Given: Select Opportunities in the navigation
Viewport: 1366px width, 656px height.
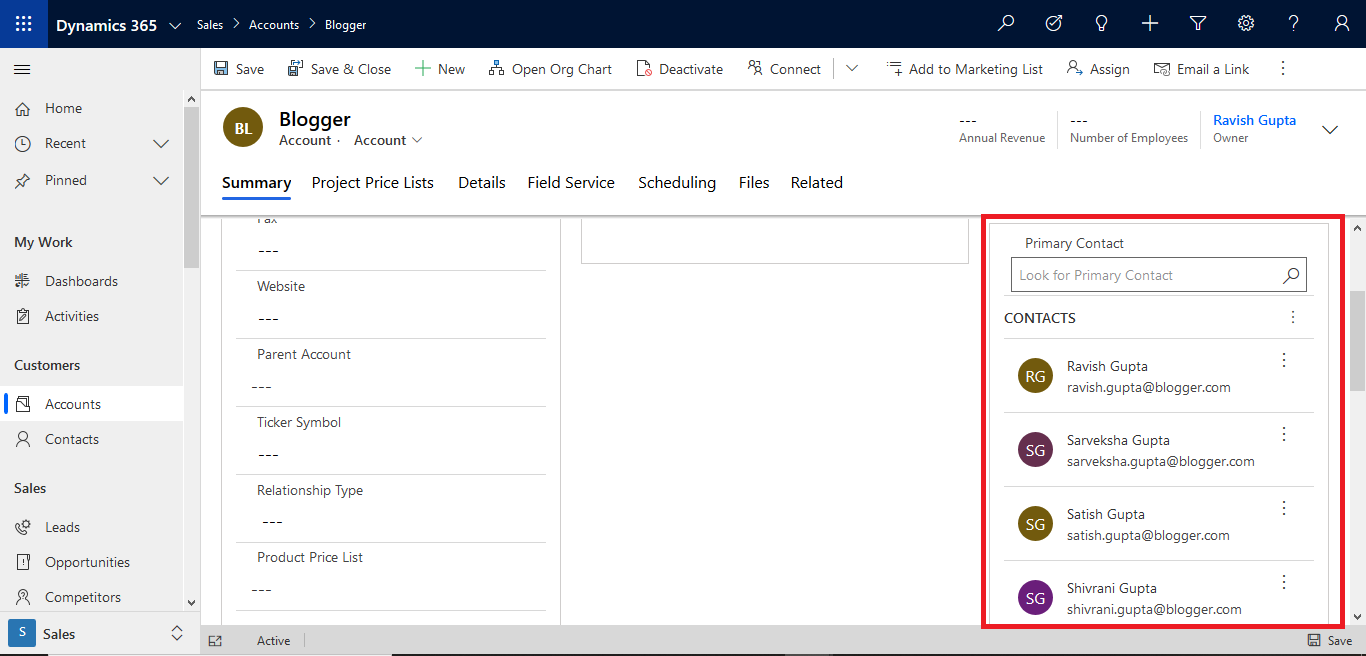Looking at the screenshot, I should [88, 562].
